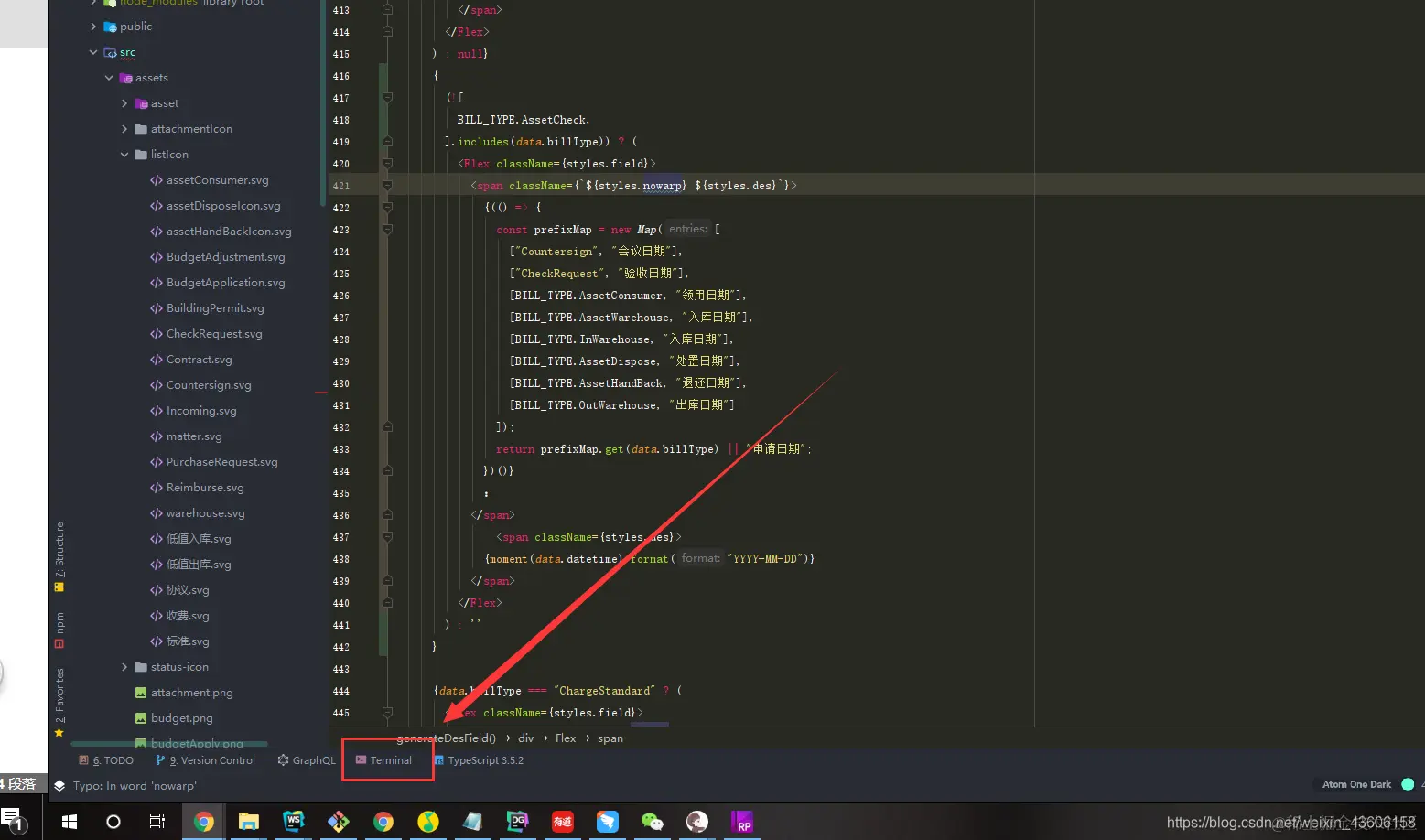The height and width of the screenshot is (840, 1425).
Task: Switch to WebStorm in taskbar
Action: (293, 822)
